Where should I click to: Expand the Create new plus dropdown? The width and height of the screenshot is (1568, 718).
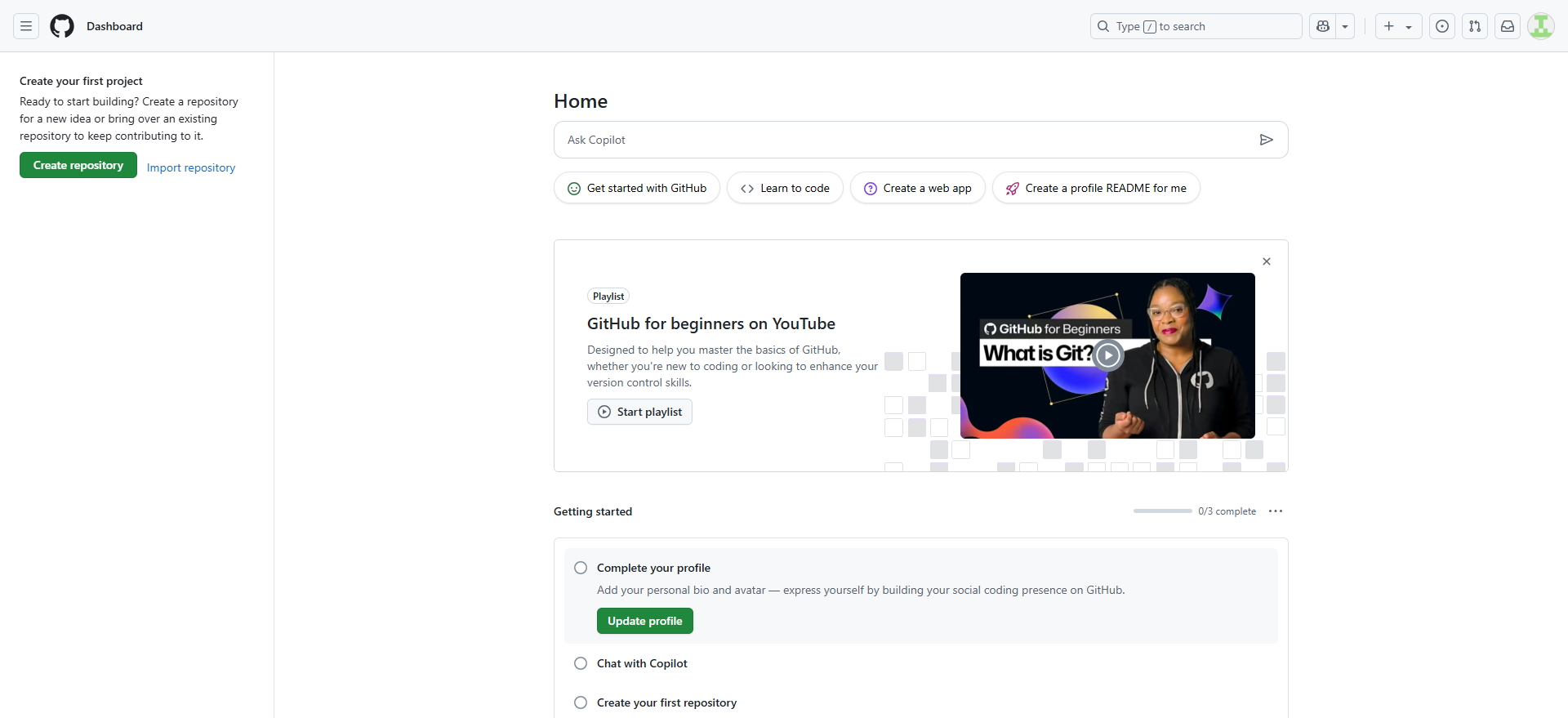click(x=1398, y=26)
